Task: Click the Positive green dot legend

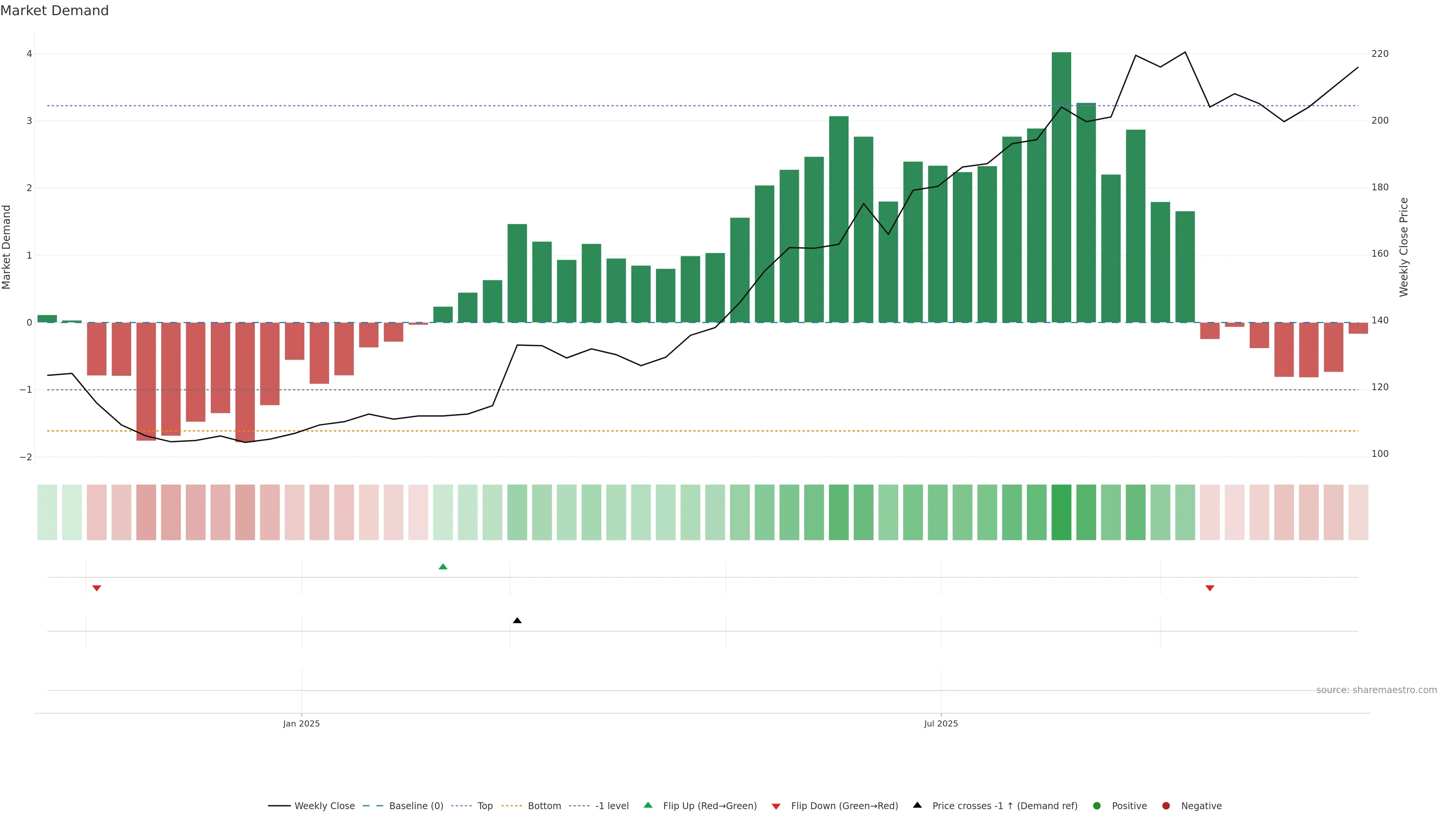Action: (1097, 805)
